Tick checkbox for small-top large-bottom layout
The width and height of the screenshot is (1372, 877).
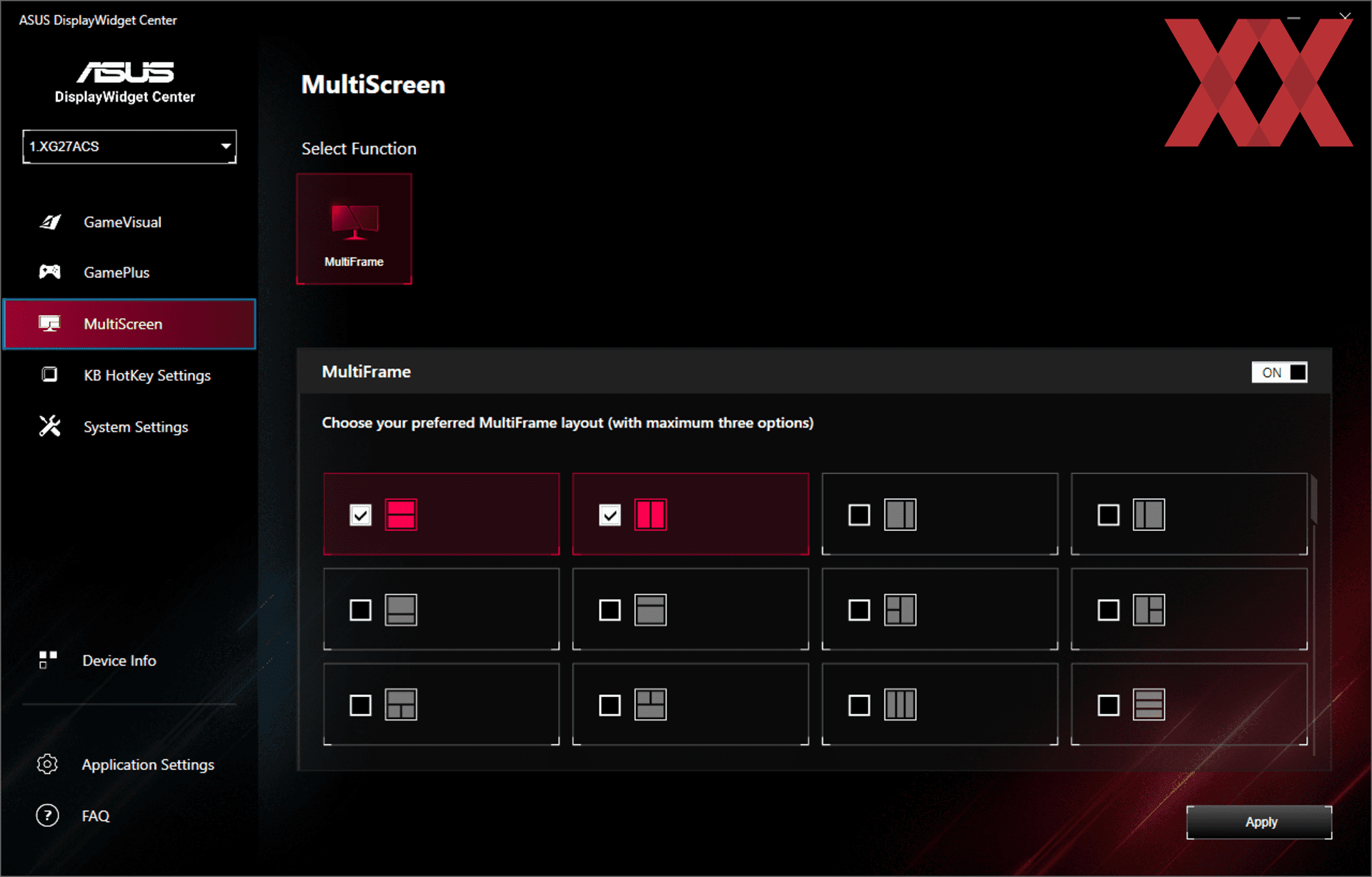click(x=610, y=610)
